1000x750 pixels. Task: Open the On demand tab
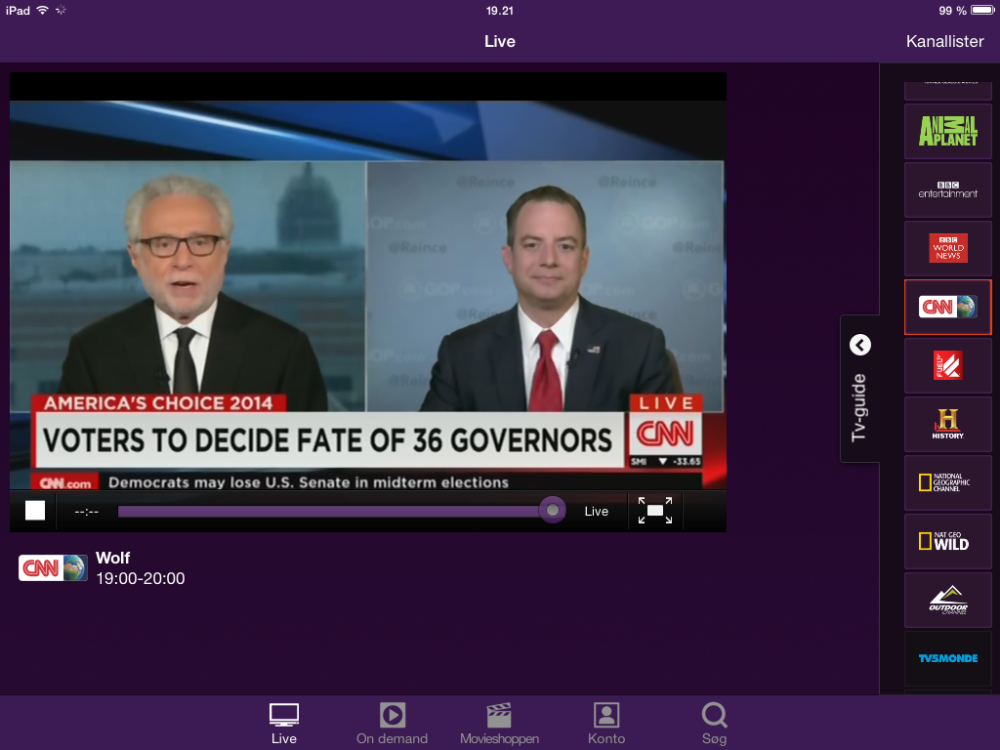(x=392, y=723)
